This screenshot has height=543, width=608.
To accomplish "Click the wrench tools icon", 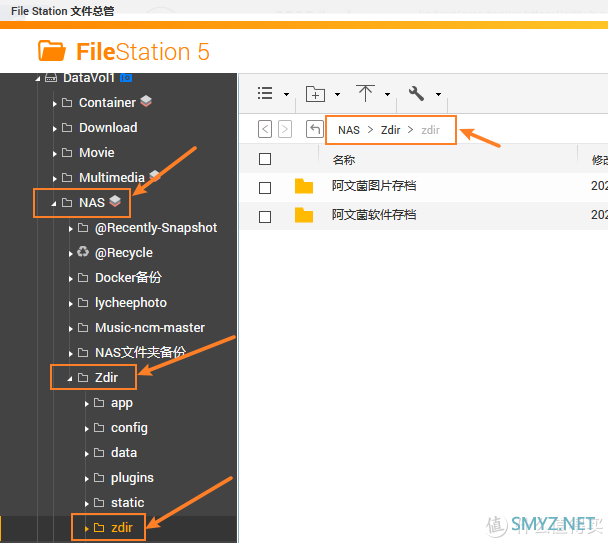I will (416, 93).
